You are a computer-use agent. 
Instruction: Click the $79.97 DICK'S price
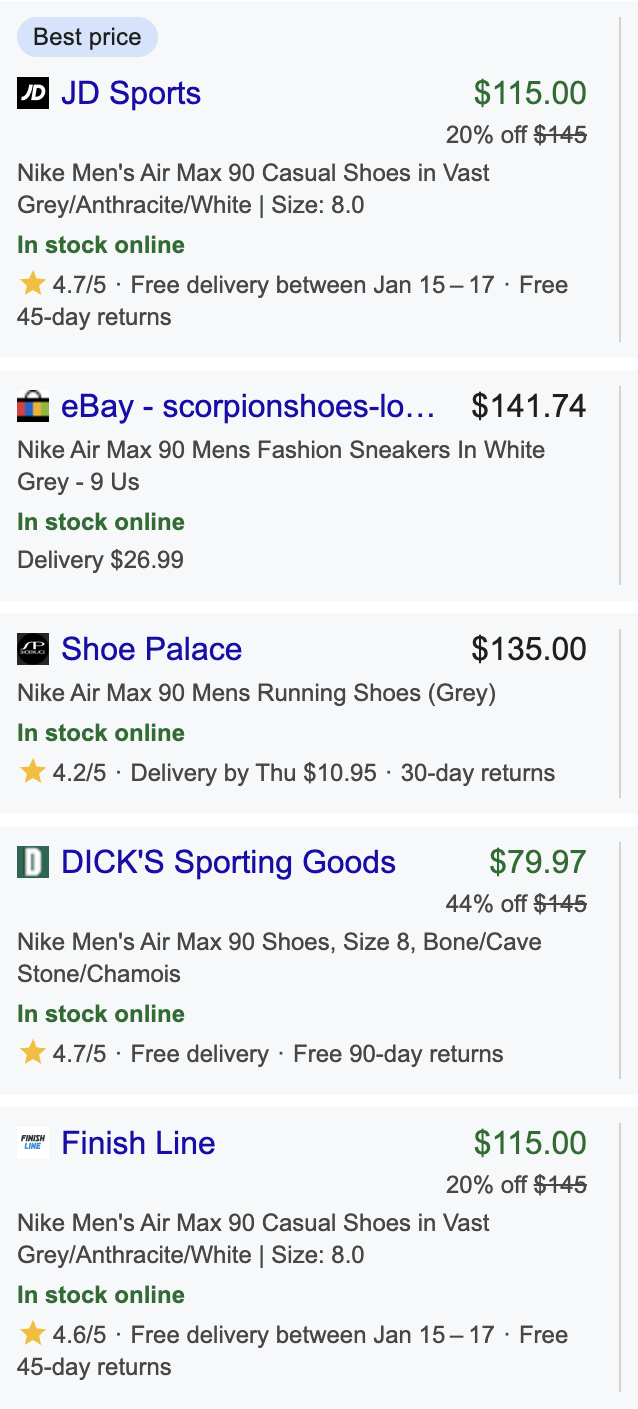pos(539,862)
